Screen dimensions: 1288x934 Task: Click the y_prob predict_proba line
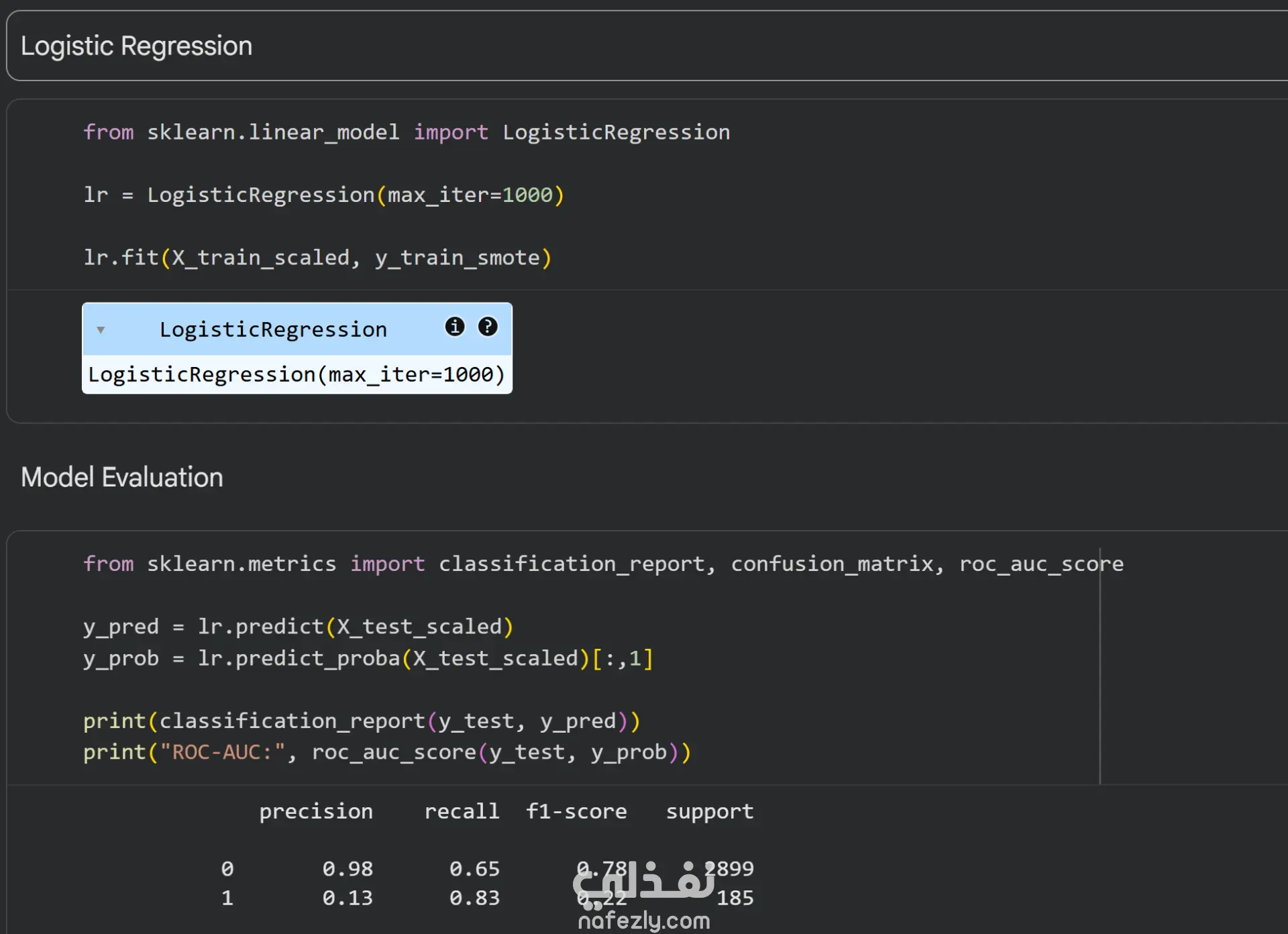pos(368,658)
